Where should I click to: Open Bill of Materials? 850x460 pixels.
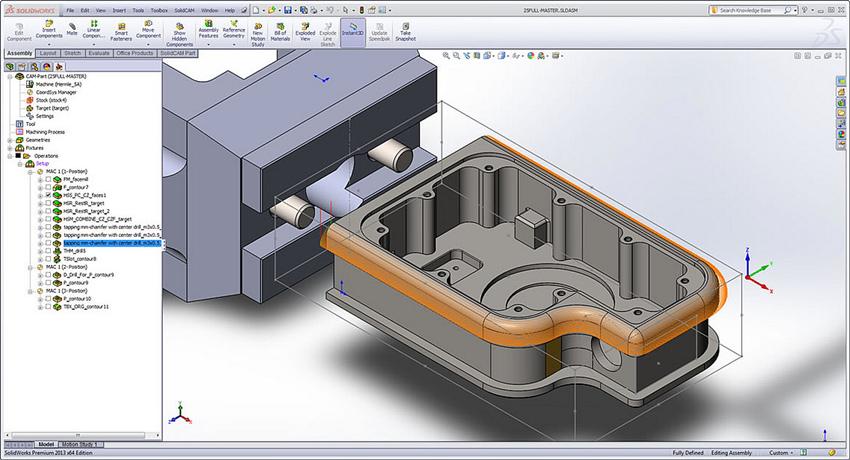tap(280, 33)
